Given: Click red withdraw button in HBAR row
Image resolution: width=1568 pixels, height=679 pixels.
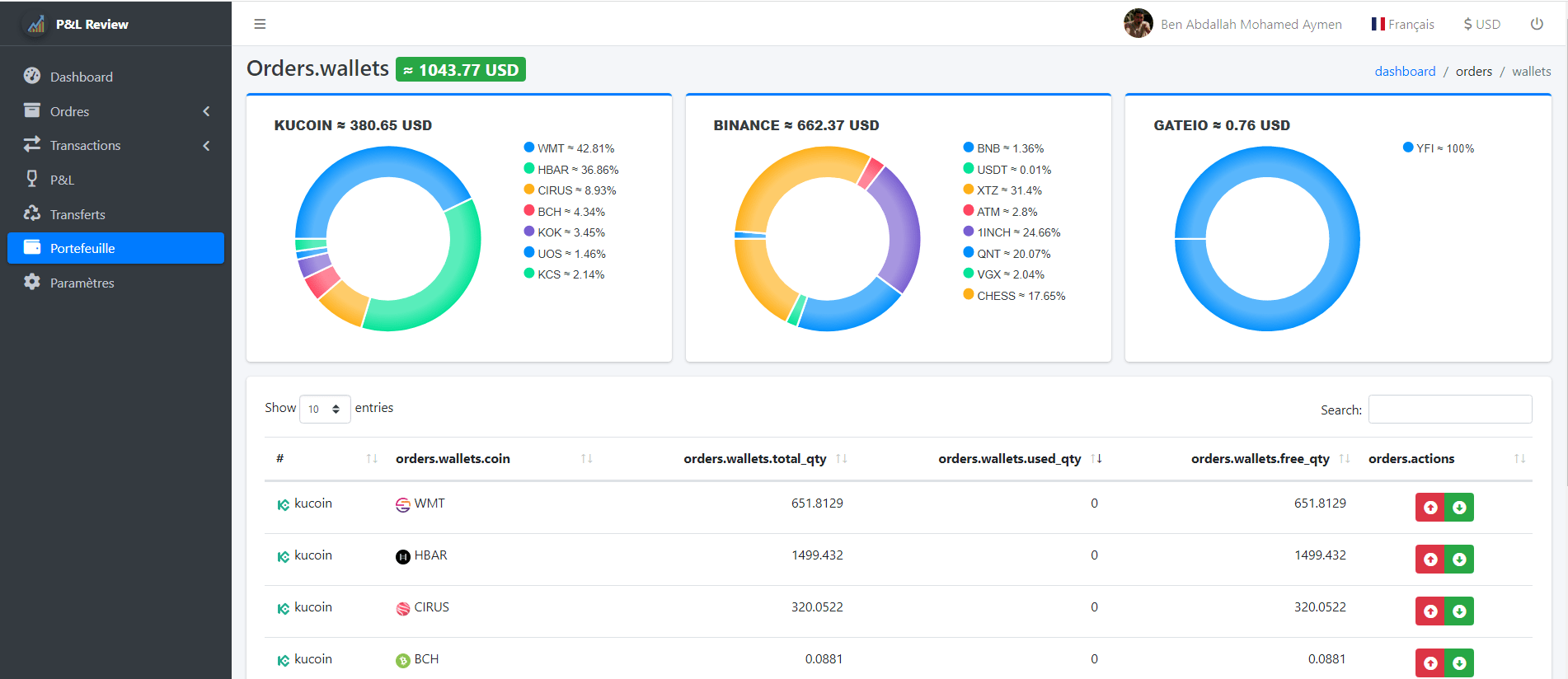Looking at the screenshot, I should [1430, 560].
